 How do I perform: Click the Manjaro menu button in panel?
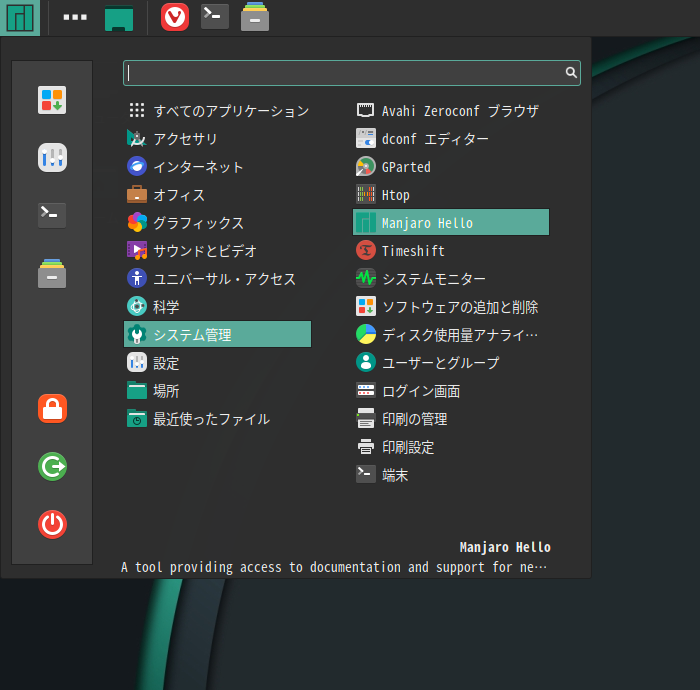point(20,17)
